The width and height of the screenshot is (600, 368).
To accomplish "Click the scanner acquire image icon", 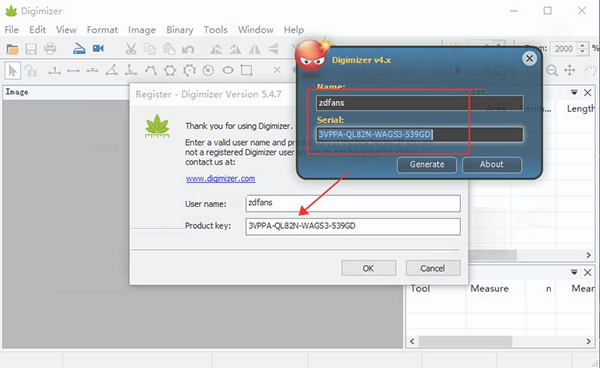I will (x=79, y=49).
